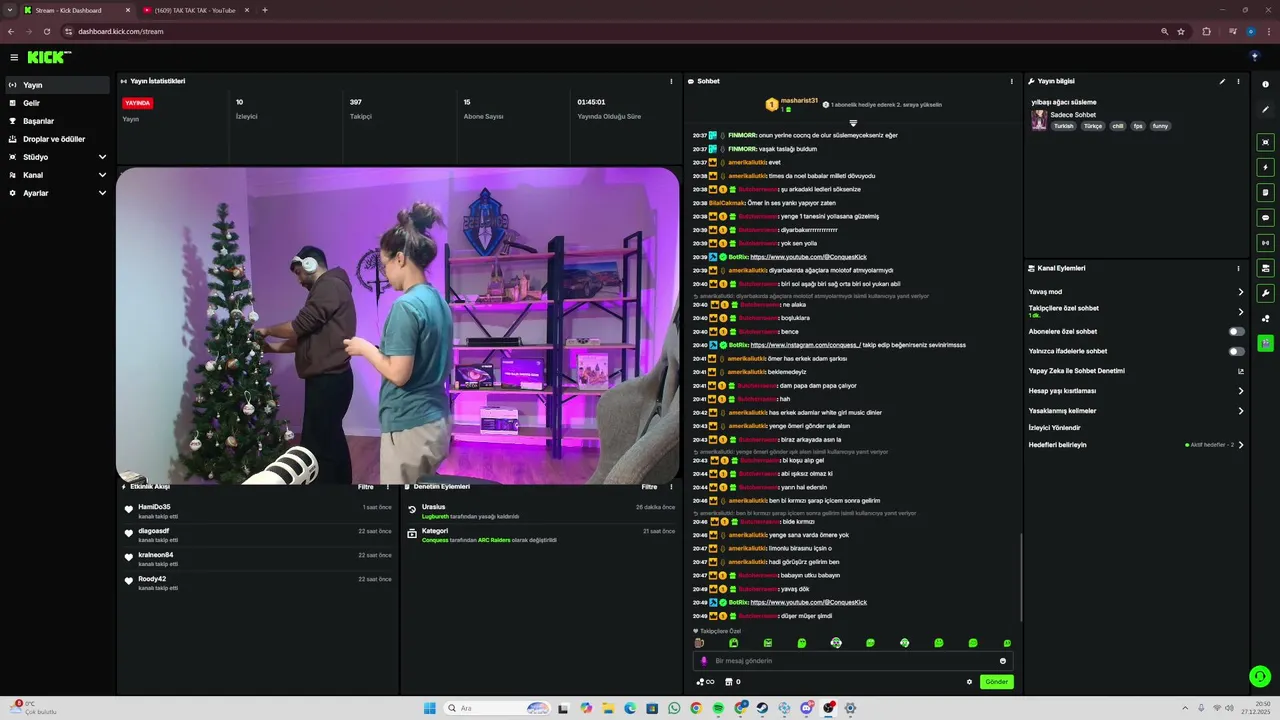
Task: Open Yasaklanmış kelimeler settings
Action: point(1136,411)
